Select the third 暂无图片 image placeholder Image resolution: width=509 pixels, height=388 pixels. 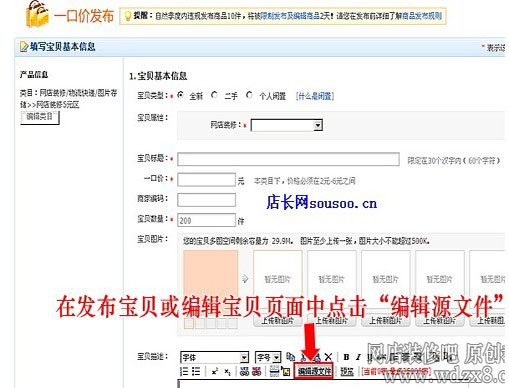point(386,279)
